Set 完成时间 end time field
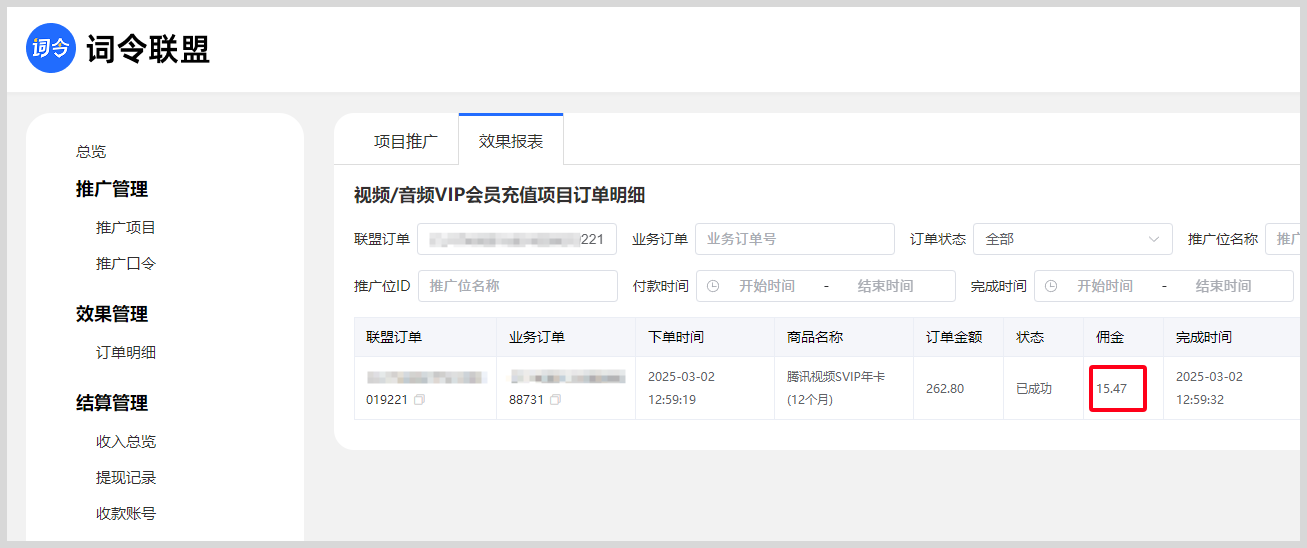Image resolution: width=1307 pixels, height=548 pixels. coord(1223,286)
